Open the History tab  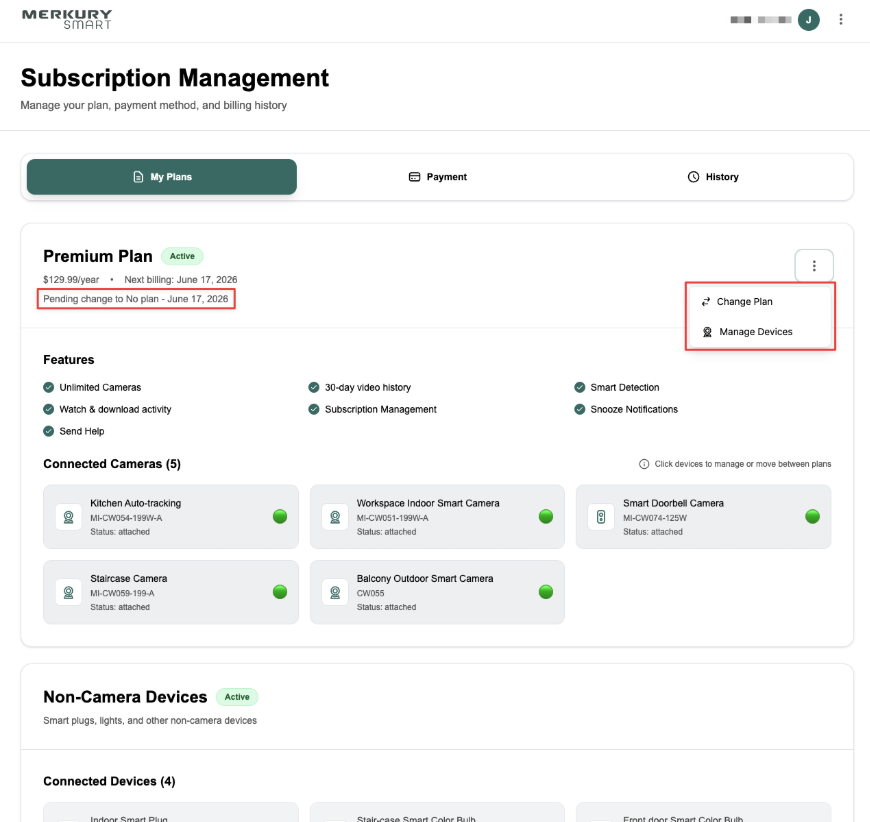point(712,177)
